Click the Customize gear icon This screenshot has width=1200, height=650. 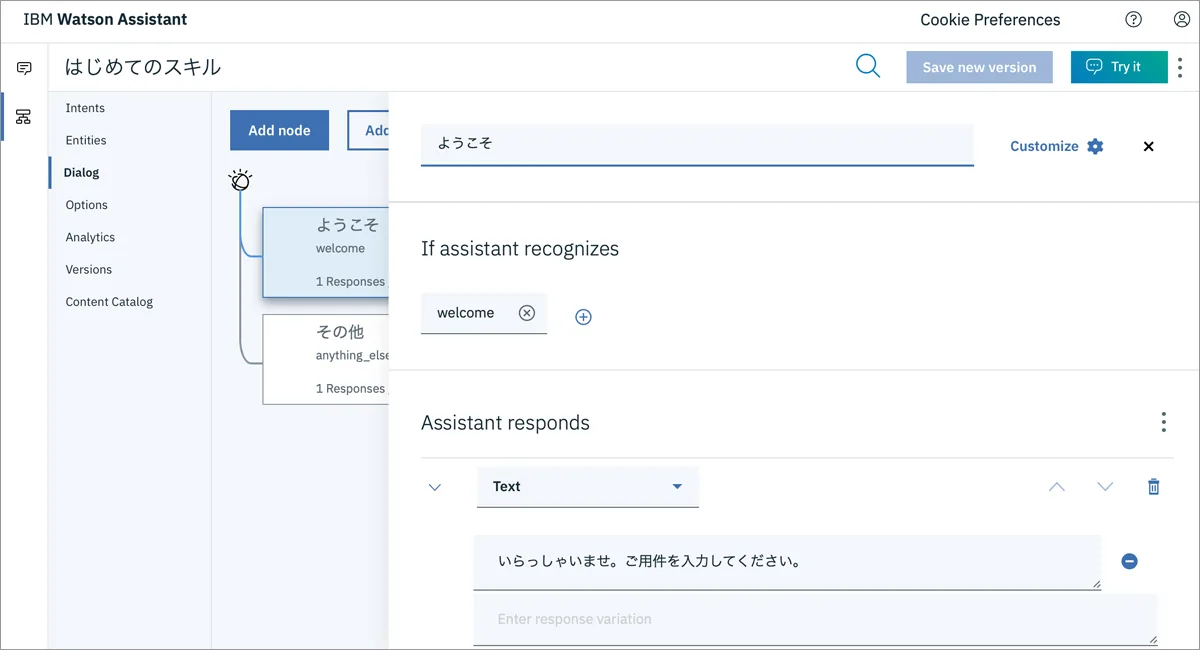1095,146
